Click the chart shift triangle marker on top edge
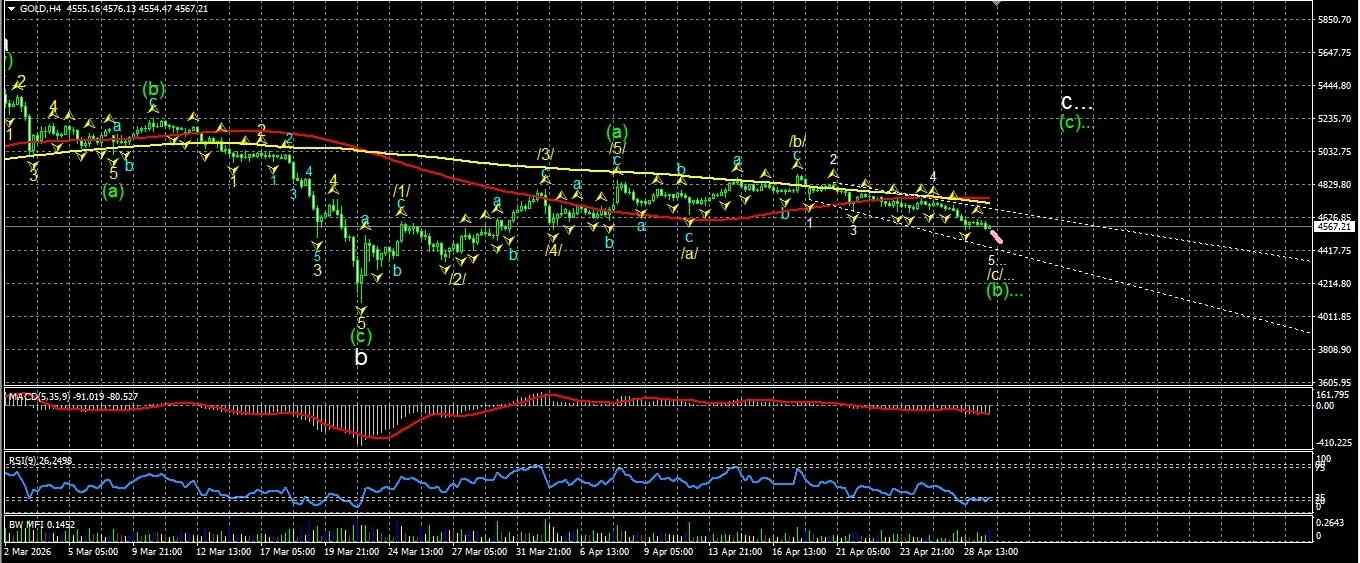This screenshot has width=1360, height=563. coord(996,4)
